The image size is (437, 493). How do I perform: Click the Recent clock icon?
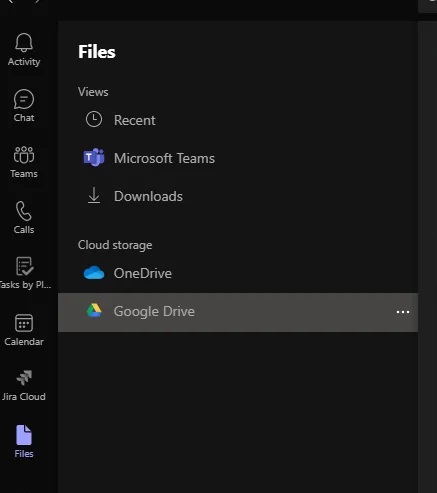click(94, 119)
